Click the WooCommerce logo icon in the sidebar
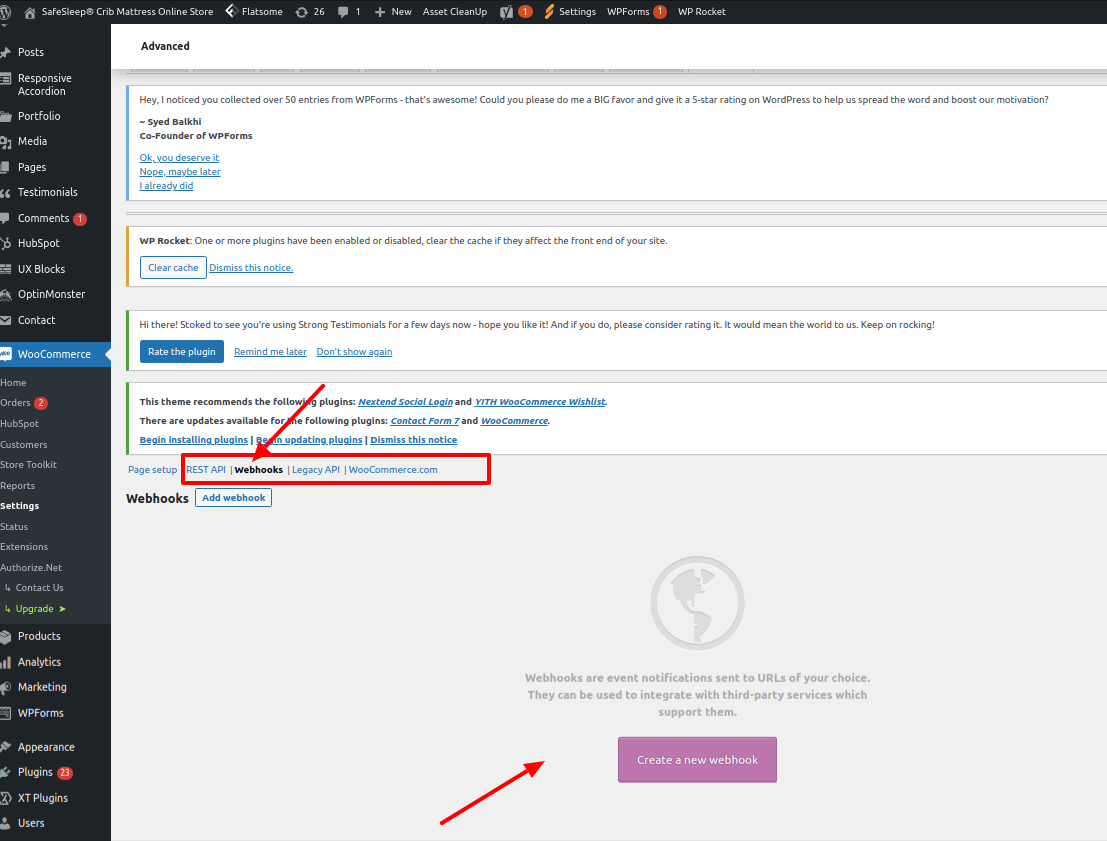This screenshot has height=841, width=1107. 6,354
